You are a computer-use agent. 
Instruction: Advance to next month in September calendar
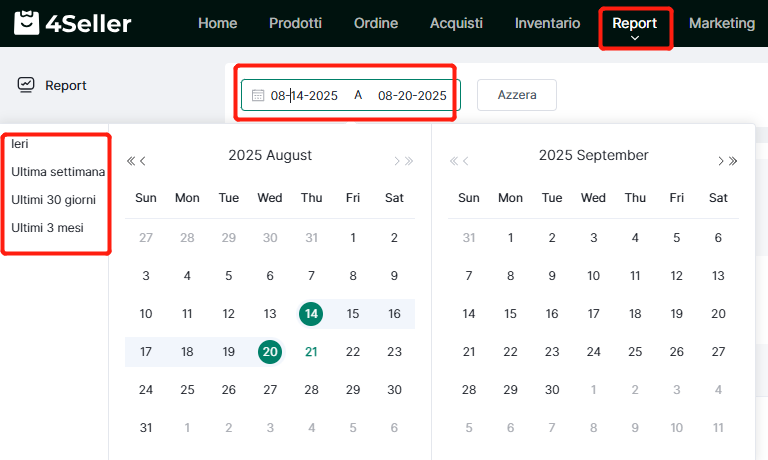point(720,161)
